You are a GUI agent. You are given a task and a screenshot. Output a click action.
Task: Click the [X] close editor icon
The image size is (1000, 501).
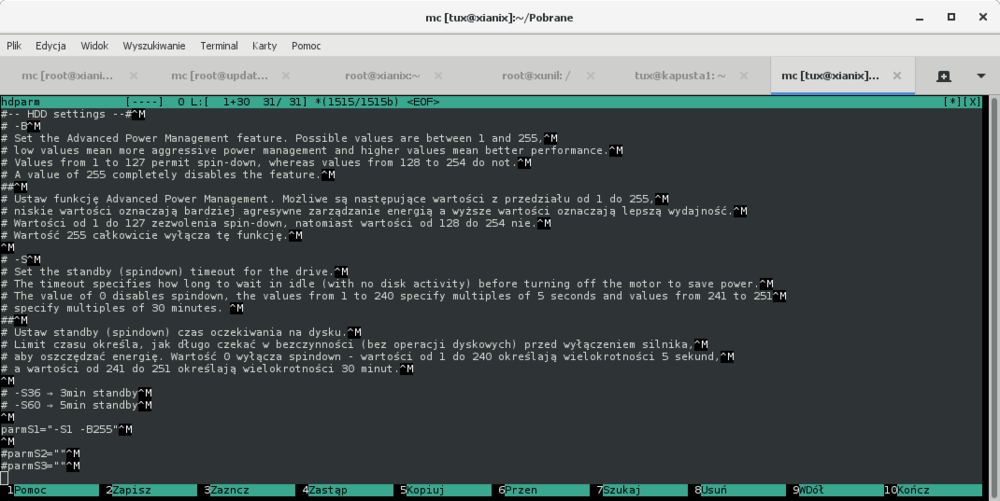pos(973,102)
